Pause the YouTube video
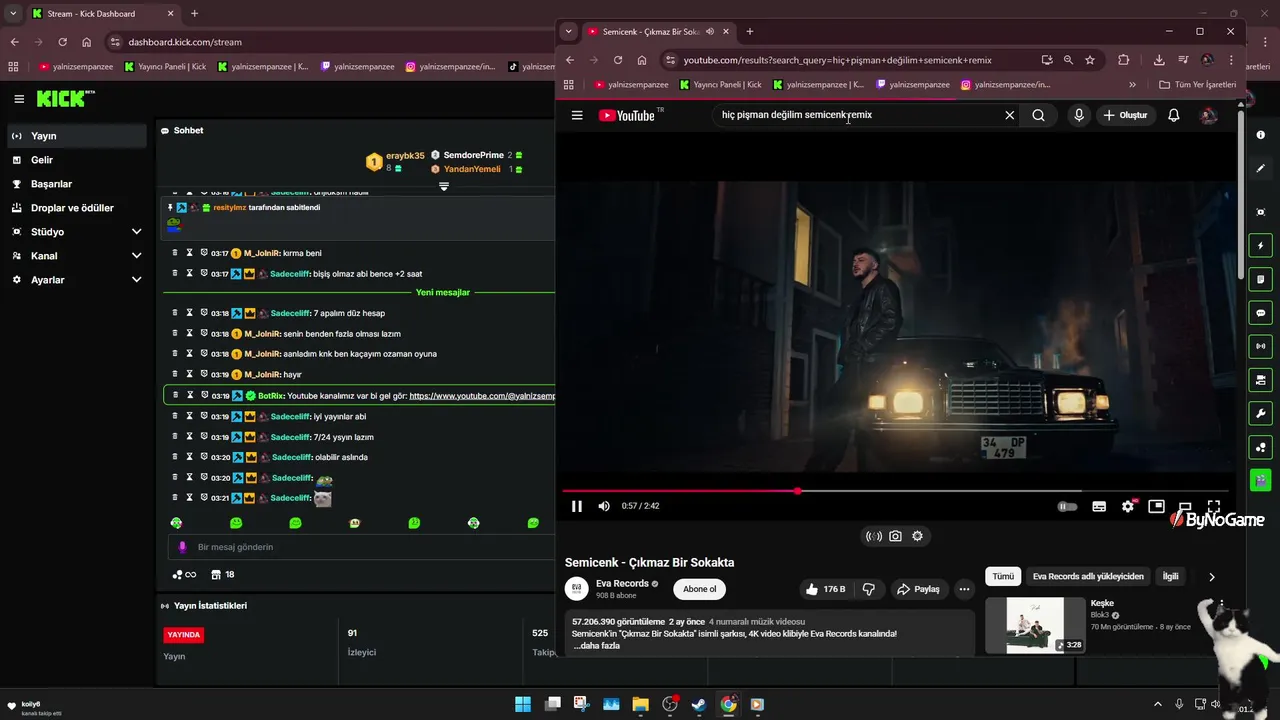 [577, 506]
